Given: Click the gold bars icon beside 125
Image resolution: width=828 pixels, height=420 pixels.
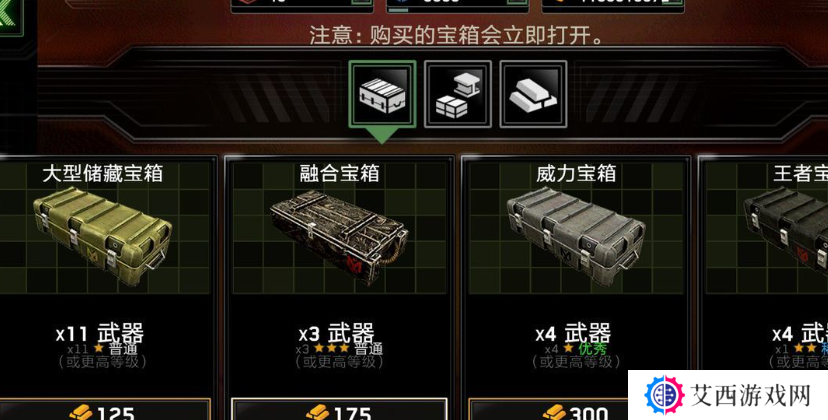Looking at the screenshot, I should coord(80,413).
